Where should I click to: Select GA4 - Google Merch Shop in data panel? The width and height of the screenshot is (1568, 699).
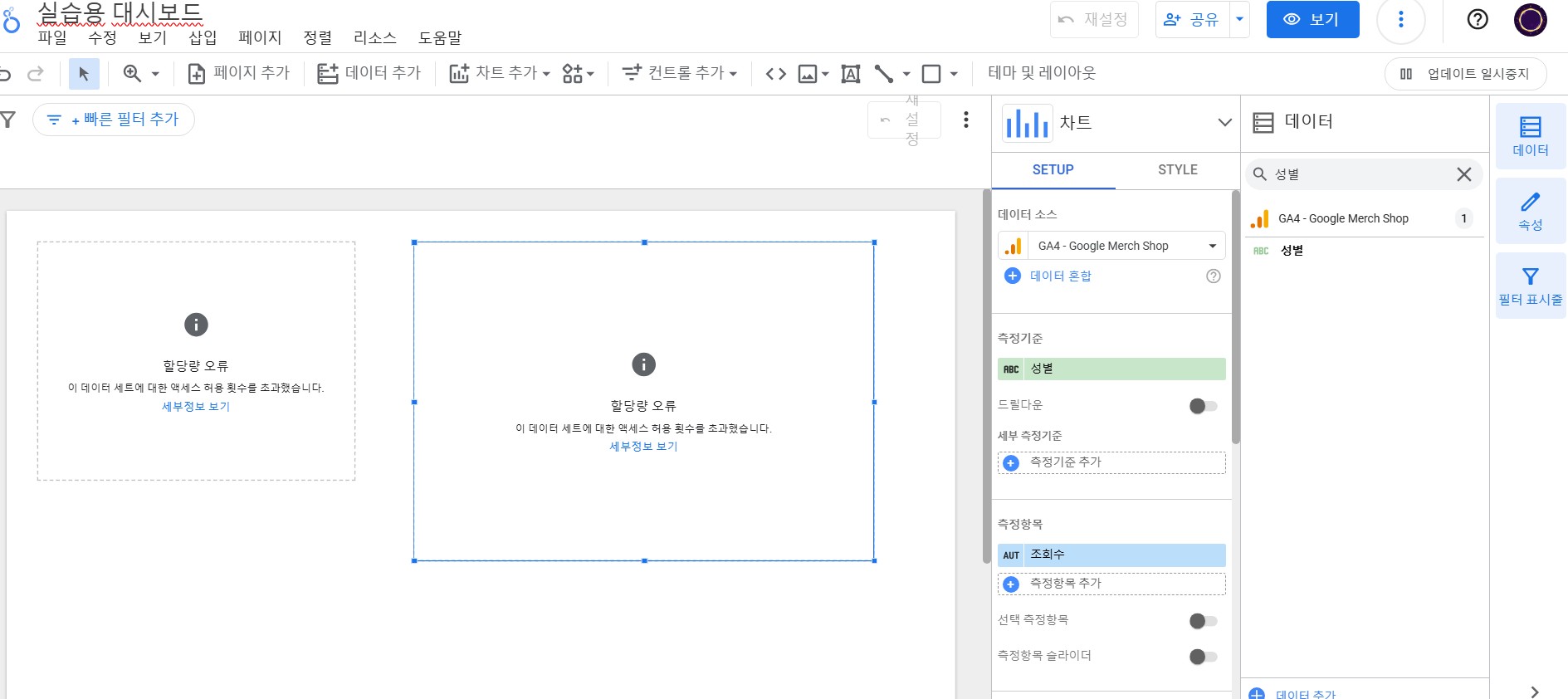pyautogui.click(x=1363, y=218)
